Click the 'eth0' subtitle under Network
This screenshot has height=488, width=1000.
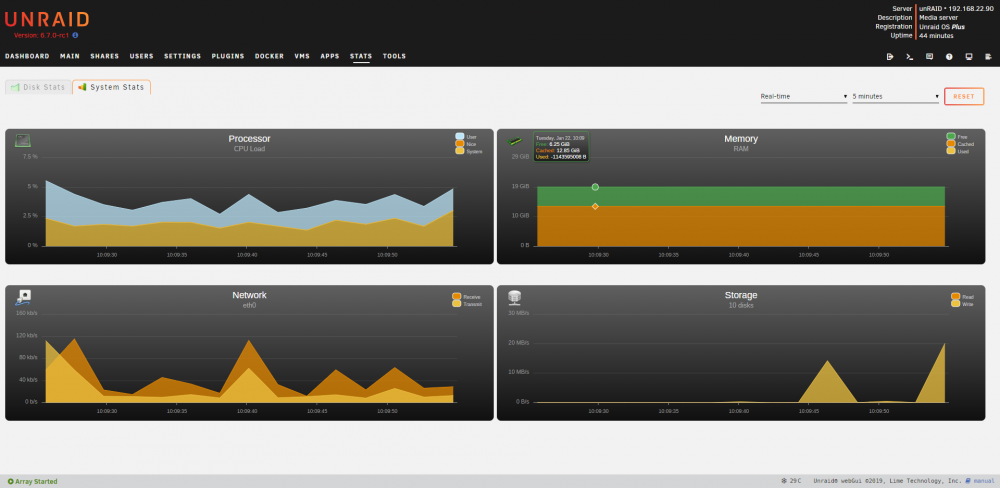(x=249, y=306)
